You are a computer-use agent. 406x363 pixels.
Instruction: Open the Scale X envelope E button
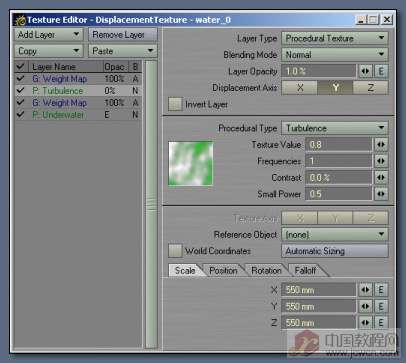coord(381,290)
